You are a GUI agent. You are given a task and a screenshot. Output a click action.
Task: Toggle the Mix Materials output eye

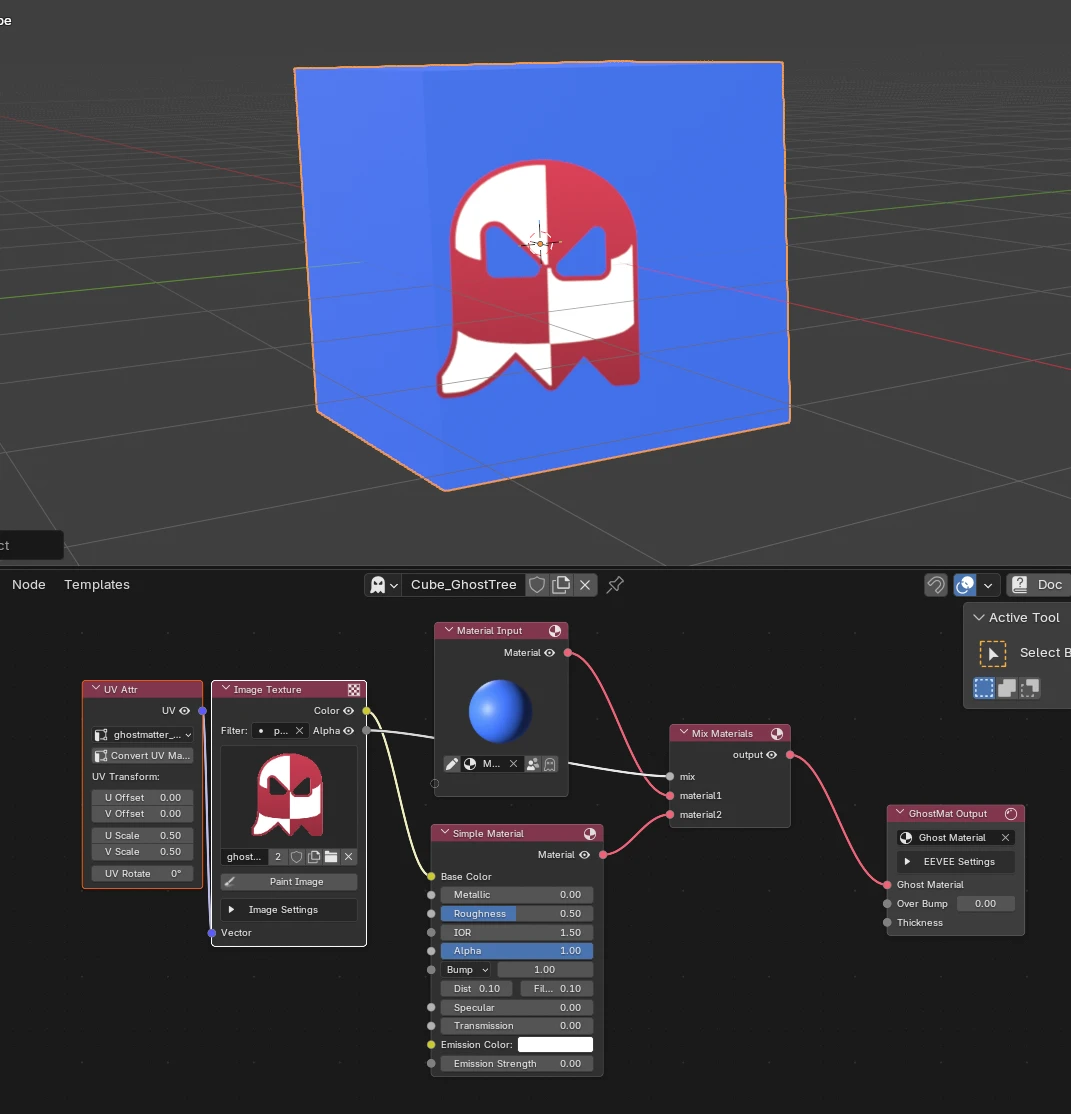(x=772, y=755)
